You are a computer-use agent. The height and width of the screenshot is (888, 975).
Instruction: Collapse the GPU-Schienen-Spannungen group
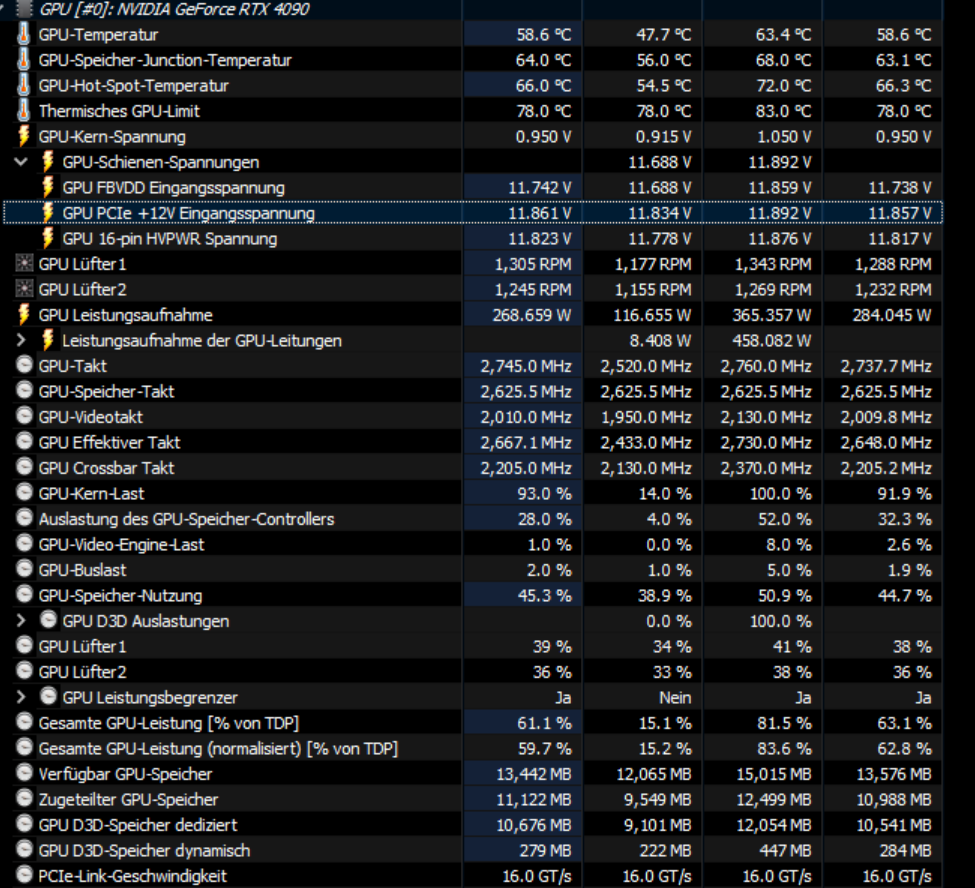(21, 162)
